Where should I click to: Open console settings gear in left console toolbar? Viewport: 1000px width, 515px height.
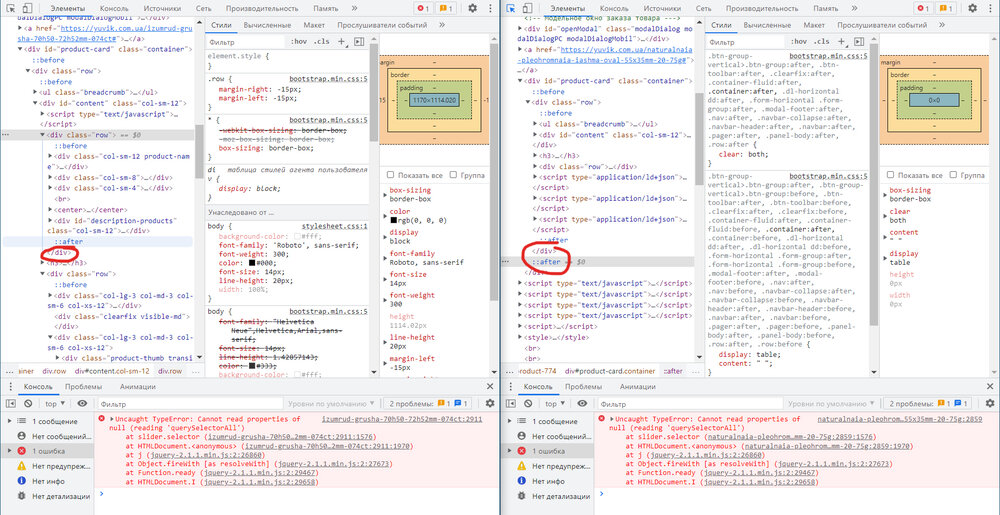(x=490, y=403)
